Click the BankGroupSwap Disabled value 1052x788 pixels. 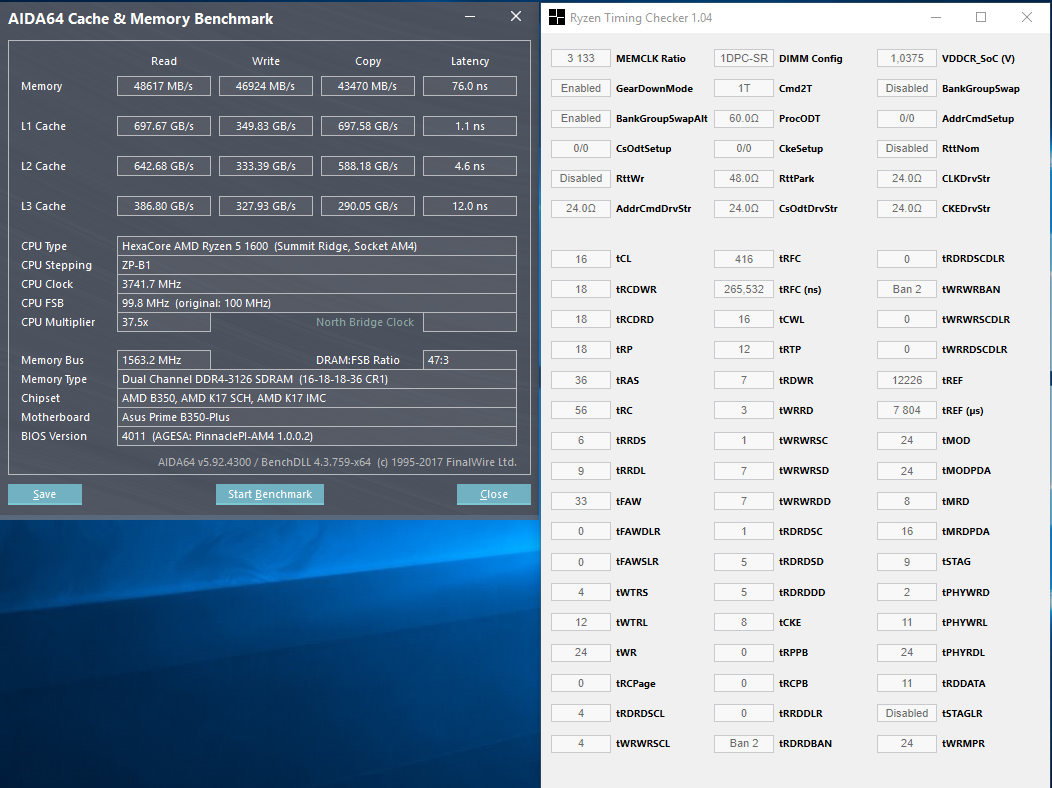point(906,89)
